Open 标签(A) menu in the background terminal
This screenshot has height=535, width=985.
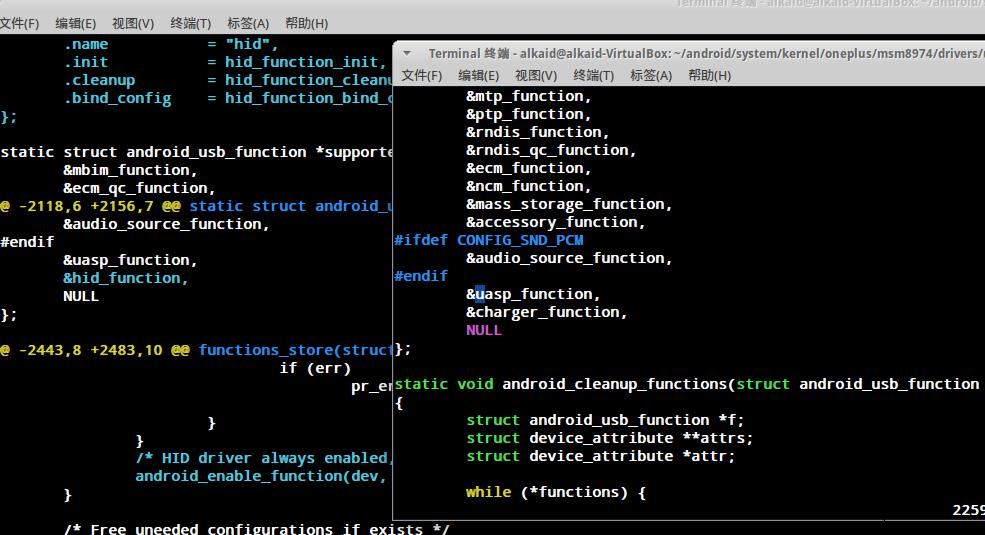(x=248, y=23)
